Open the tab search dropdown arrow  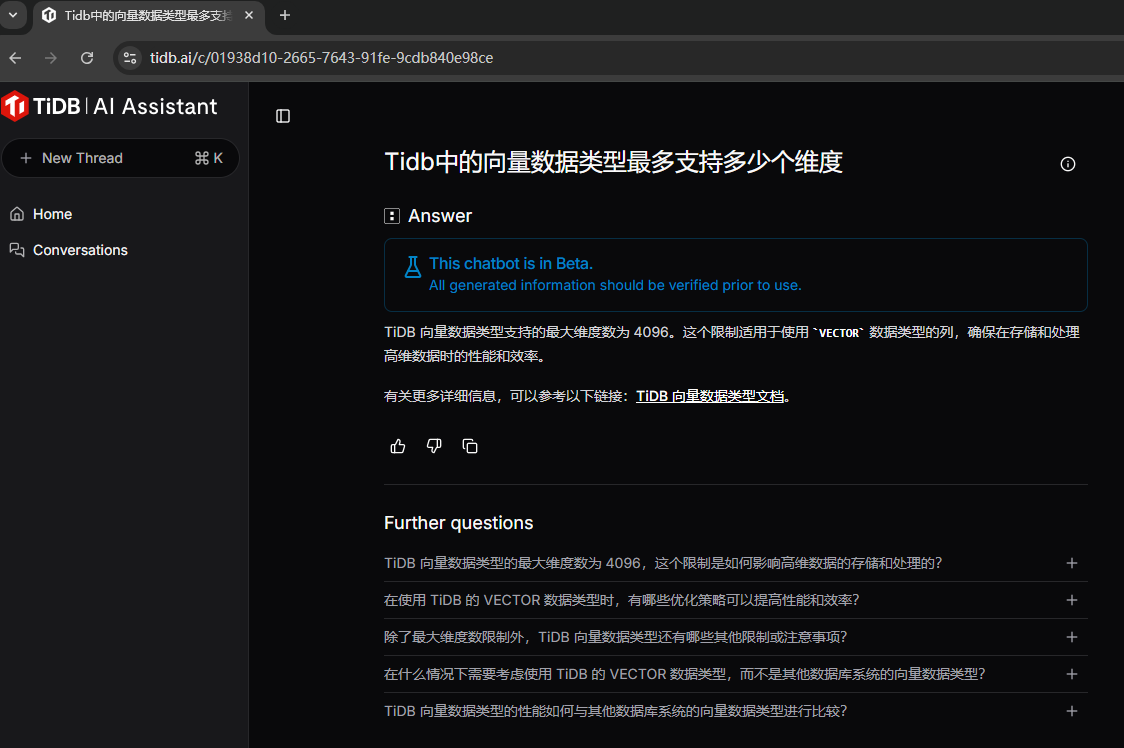[x=12, y=15]
